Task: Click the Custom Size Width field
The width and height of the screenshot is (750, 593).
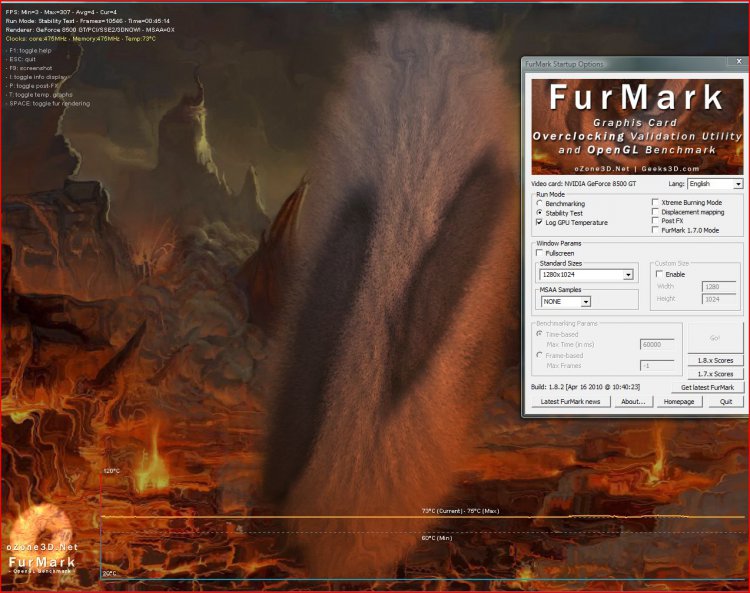Action: pos(719,286)
